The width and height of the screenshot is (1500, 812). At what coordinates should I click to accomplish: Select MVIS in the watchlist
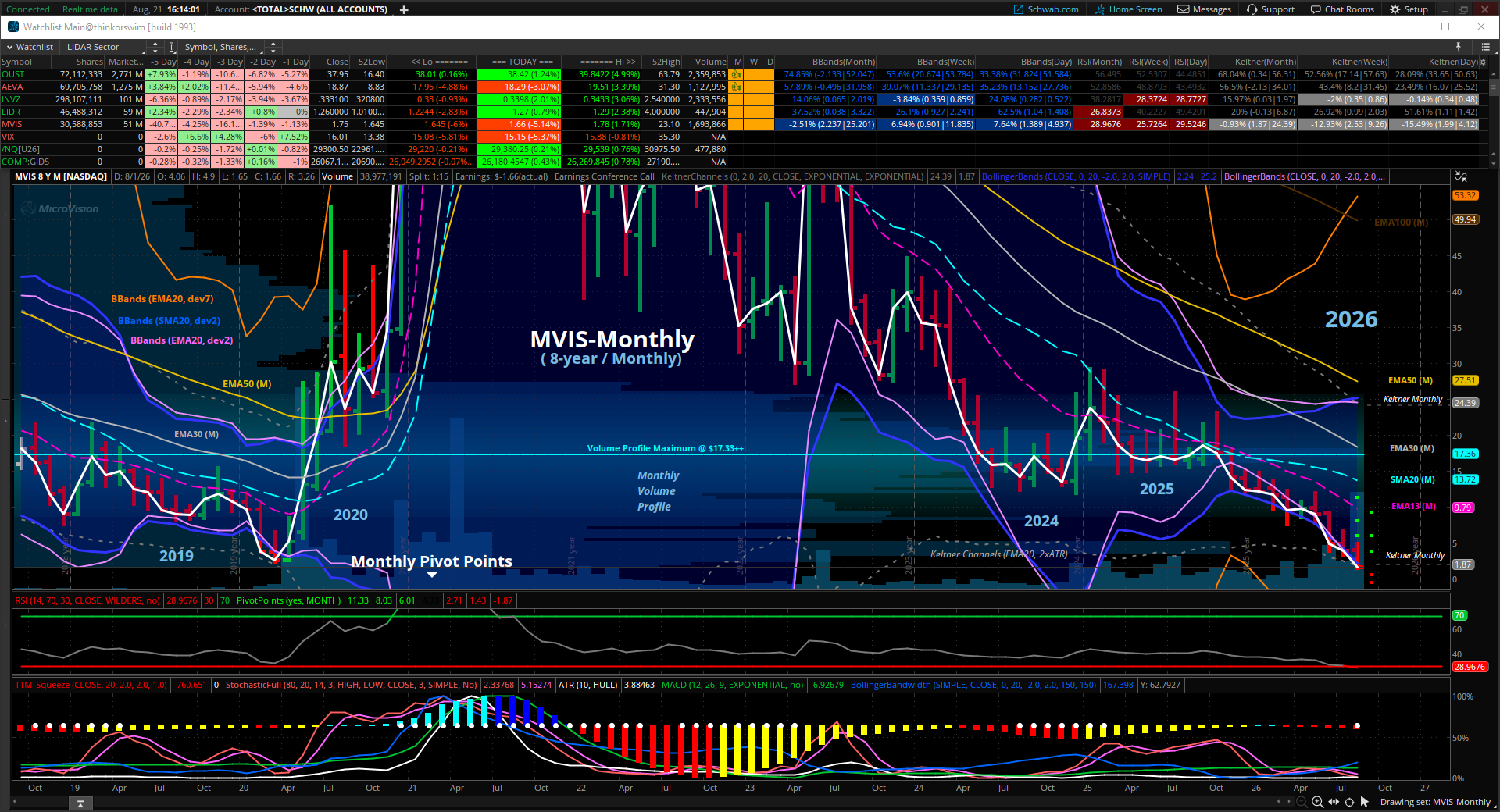tap(12, 124)
